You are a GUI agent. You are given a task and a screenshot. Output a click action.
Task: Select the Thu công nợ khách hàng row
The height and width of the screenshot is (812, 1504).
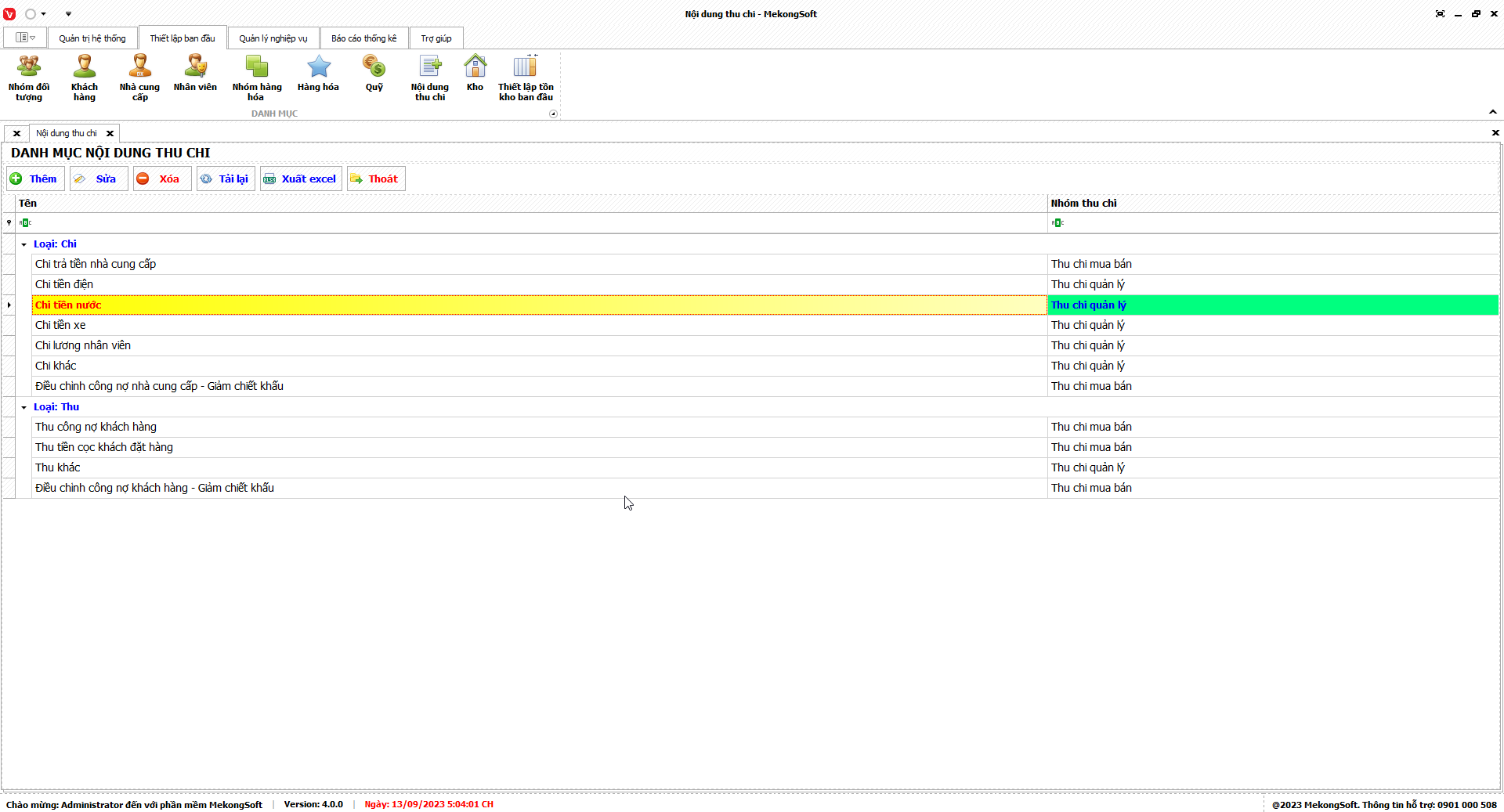765,427
